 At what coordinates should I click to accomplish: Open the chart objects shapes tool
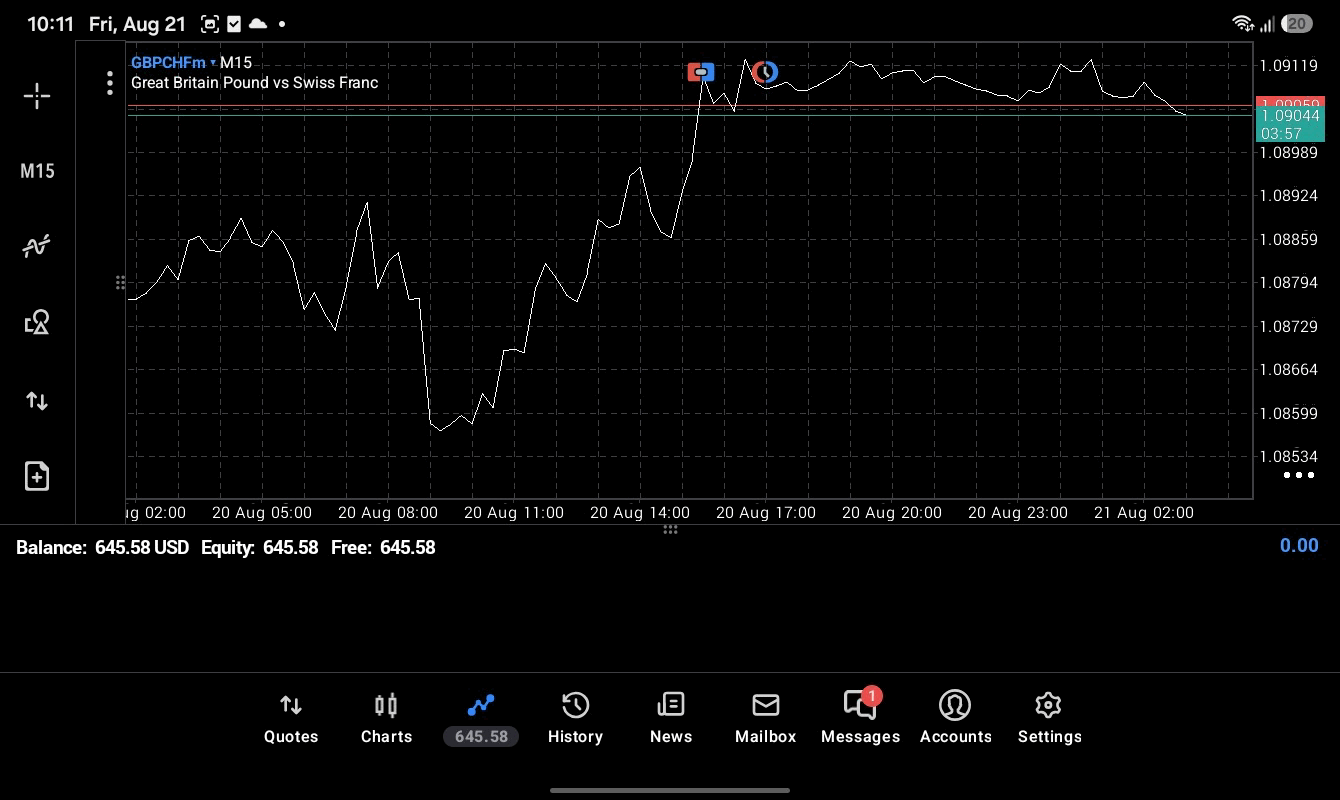(37, 322)
